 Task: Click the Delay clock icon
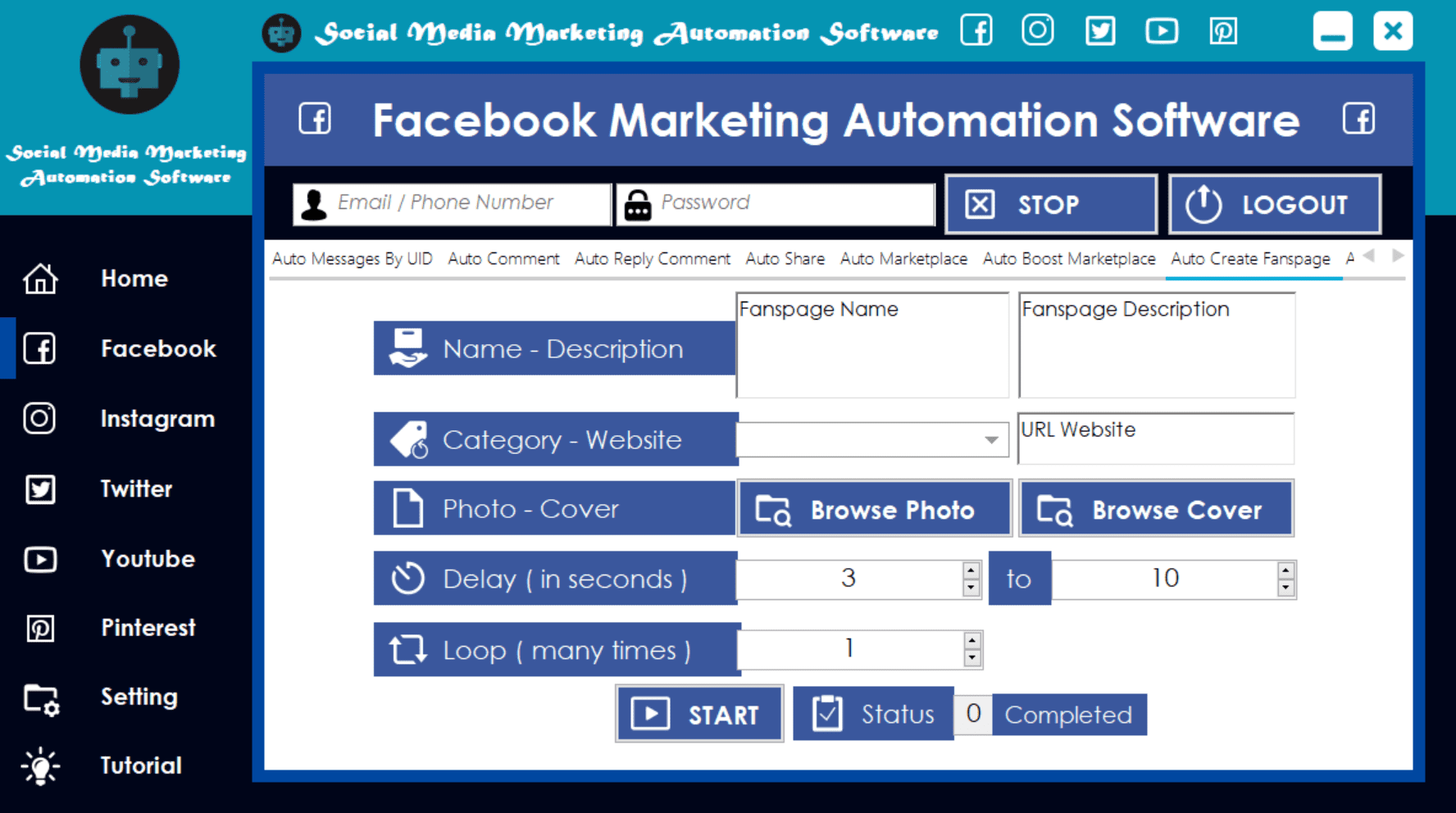pyautogui.click(x=407, y=579)
